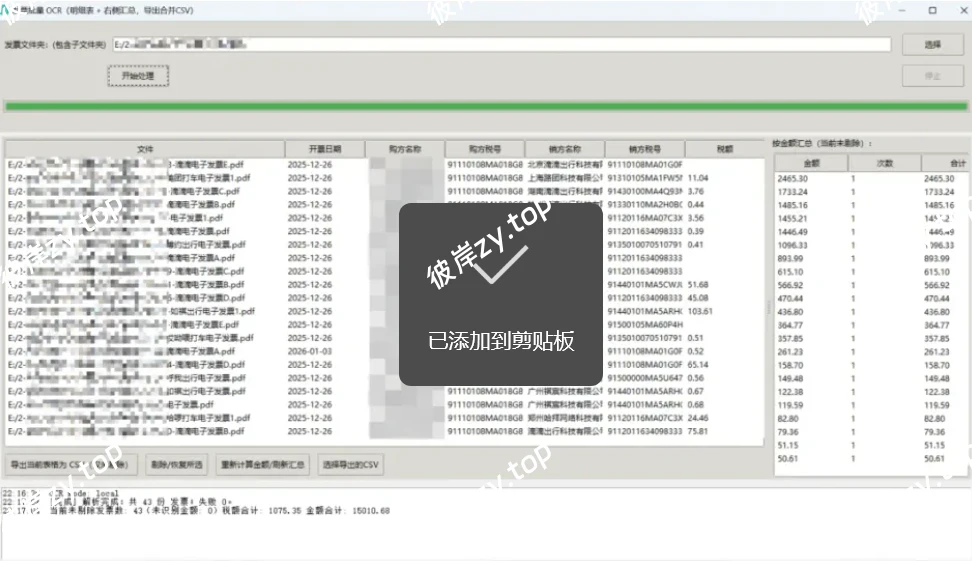Click the 选择导出的CSV button
Screen dimensions: 972x561
pos(350,465)
